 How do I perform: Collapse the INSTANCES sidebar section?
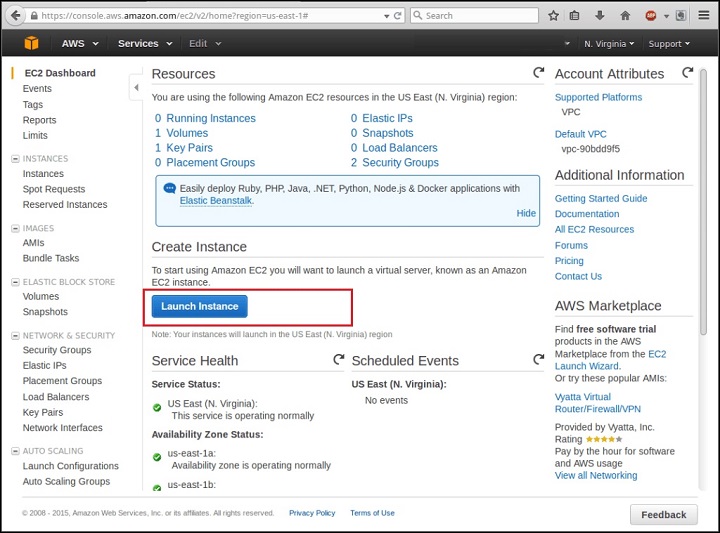pos(15,159)
